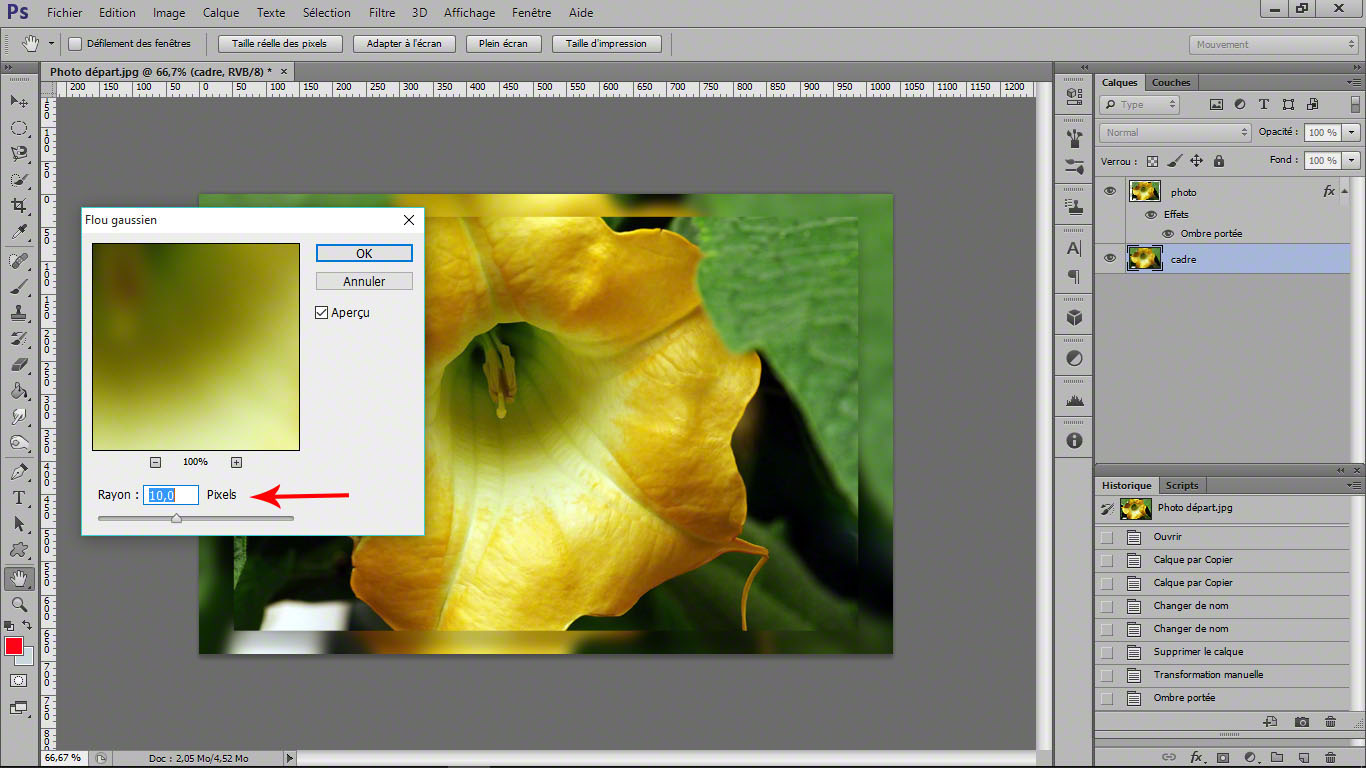Switch to the Couches tab
Screen dimensions: 1366x768
coord(1171,82)
